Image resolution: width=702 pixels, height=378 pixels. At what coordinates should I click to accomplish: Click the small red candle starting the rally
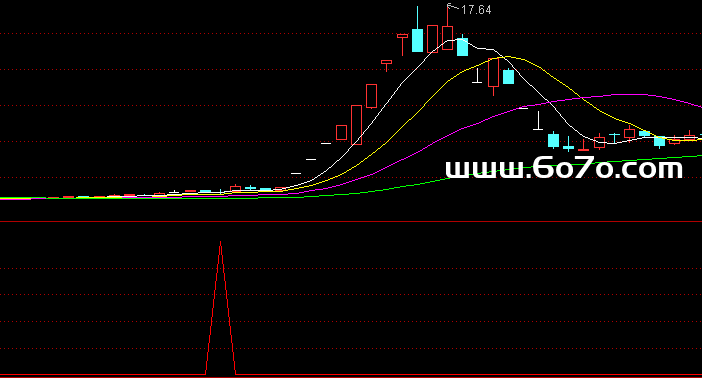[341, 133]
